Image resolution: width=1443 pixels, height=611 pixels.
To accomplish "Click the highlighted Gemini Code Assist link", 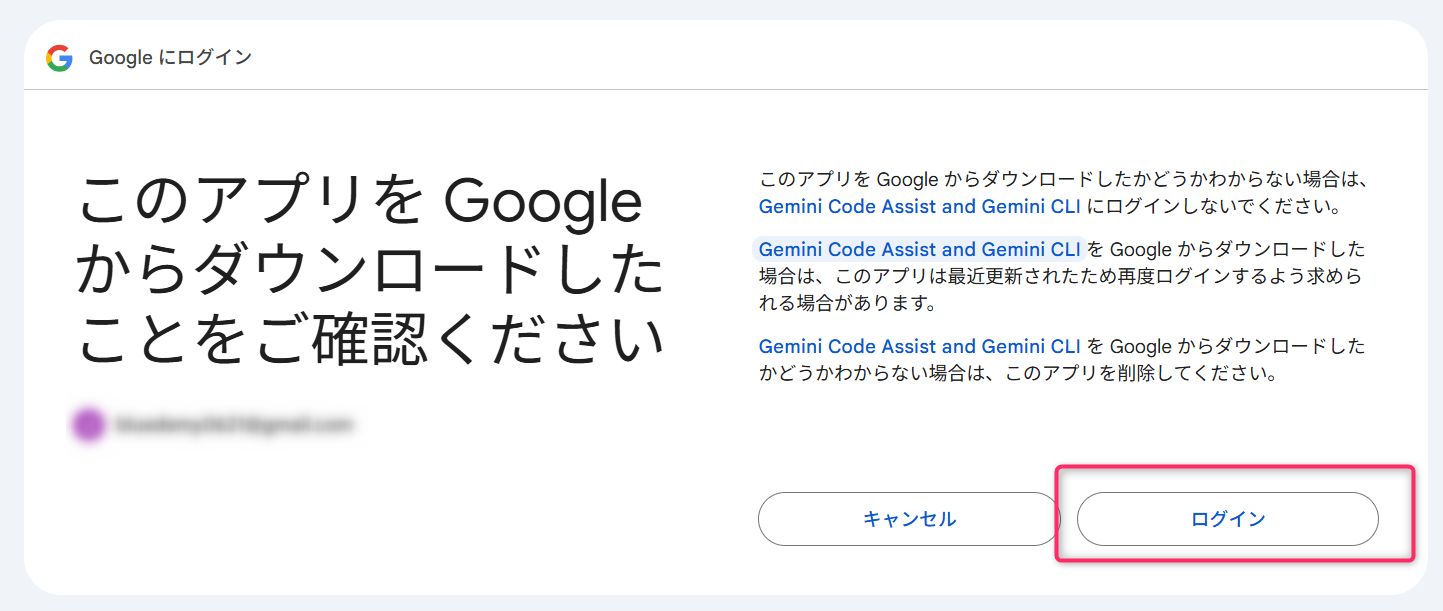I will coord(919,249).
